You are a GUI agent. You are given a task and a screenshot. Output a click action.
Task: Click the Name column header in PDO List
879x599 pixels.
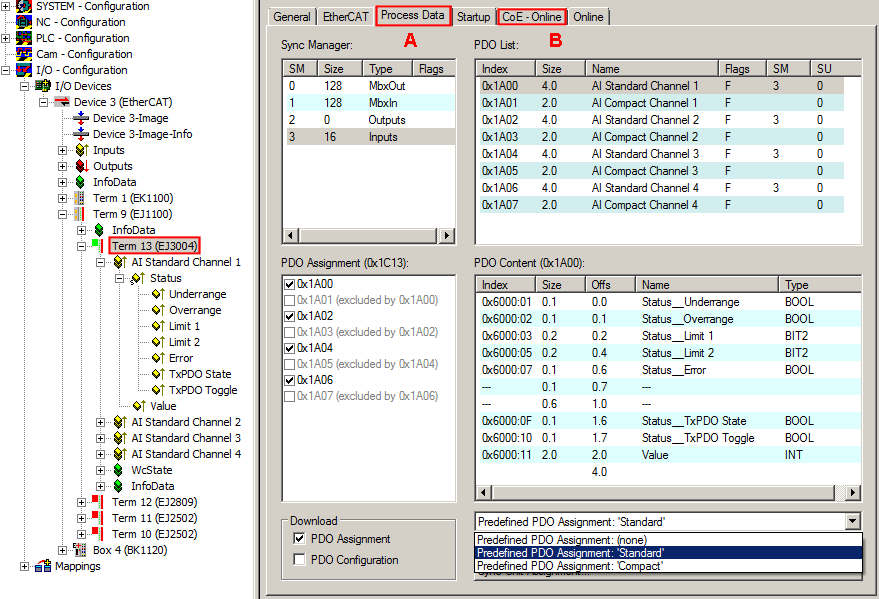(651, 68)
